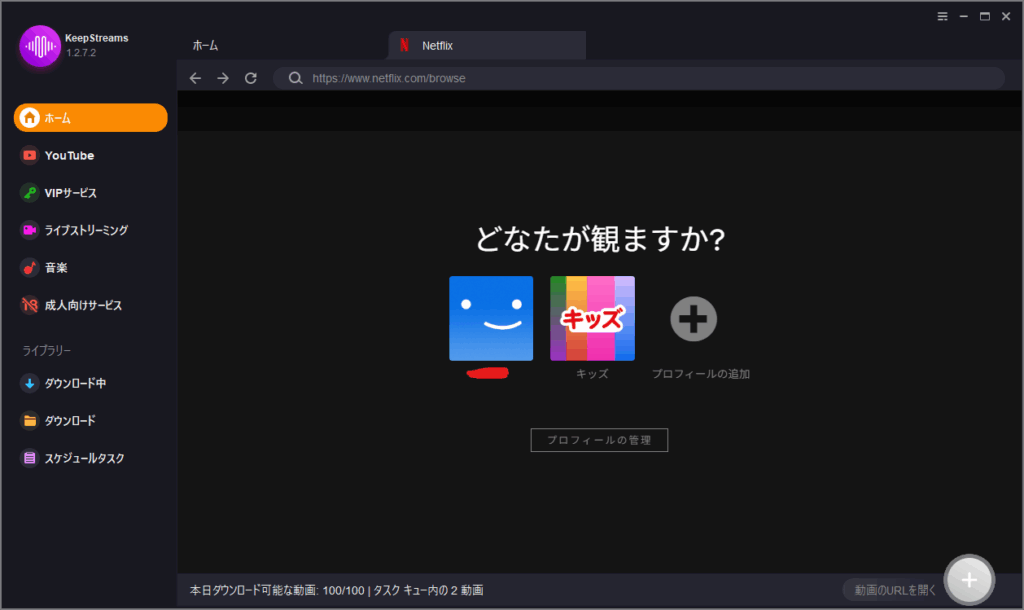This screenshot has height=610, width=1024.
Task: Open the hamburger menu in title bar
Action: tap(942, 16)
